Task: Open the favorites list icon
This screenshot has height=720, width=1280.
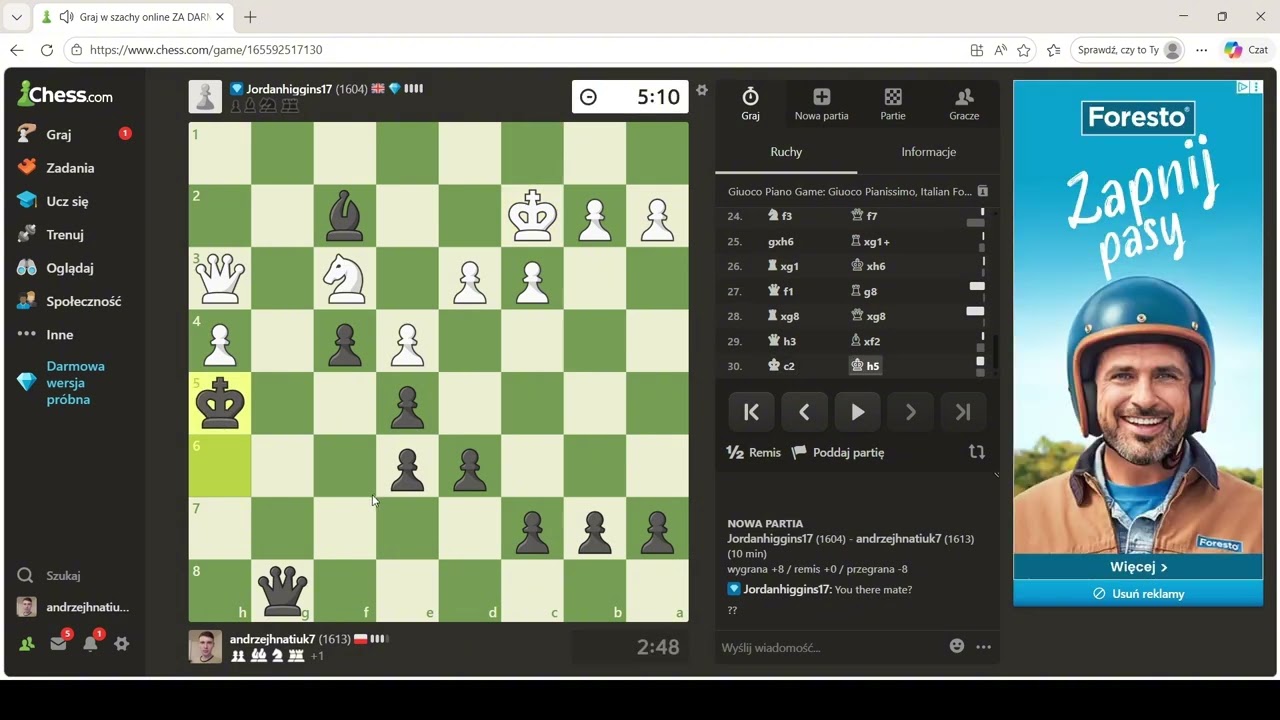Action: tap(1053, 50)
